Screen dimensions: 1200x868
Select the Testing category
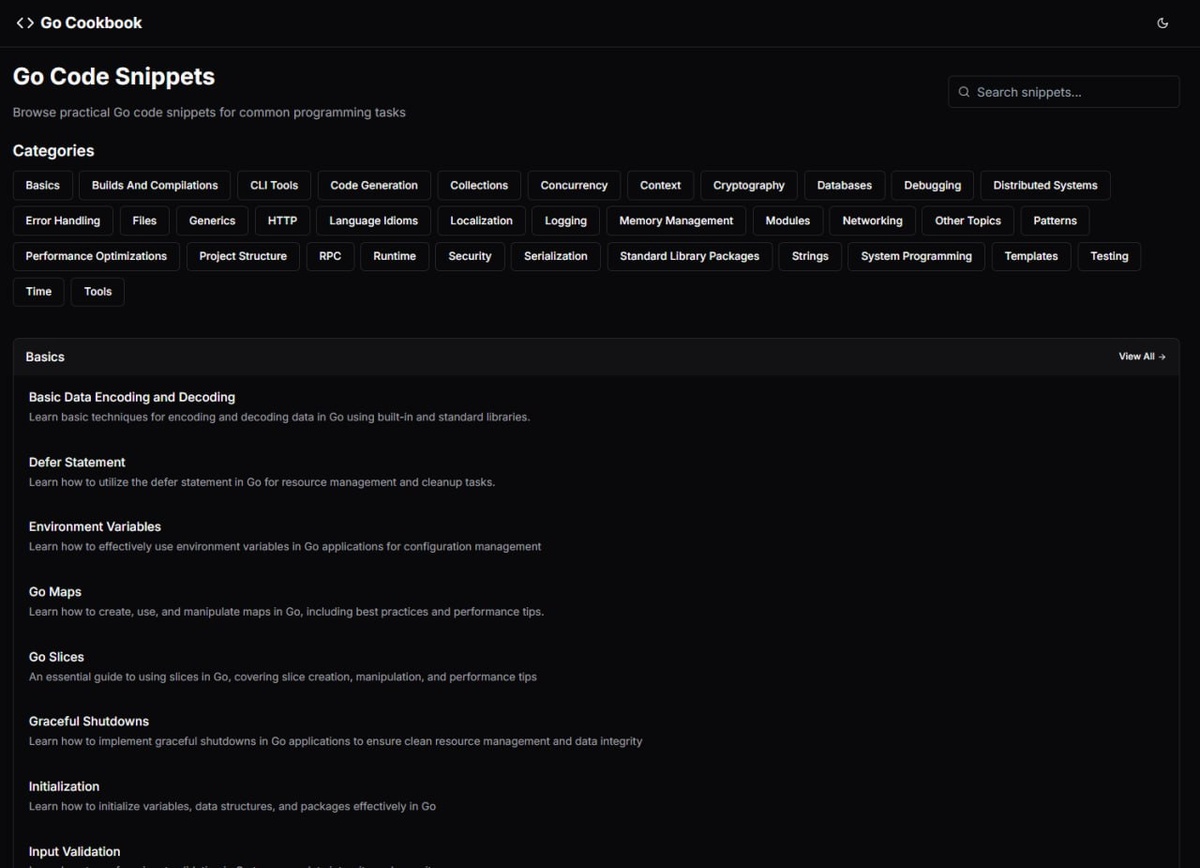(1109, 256)
